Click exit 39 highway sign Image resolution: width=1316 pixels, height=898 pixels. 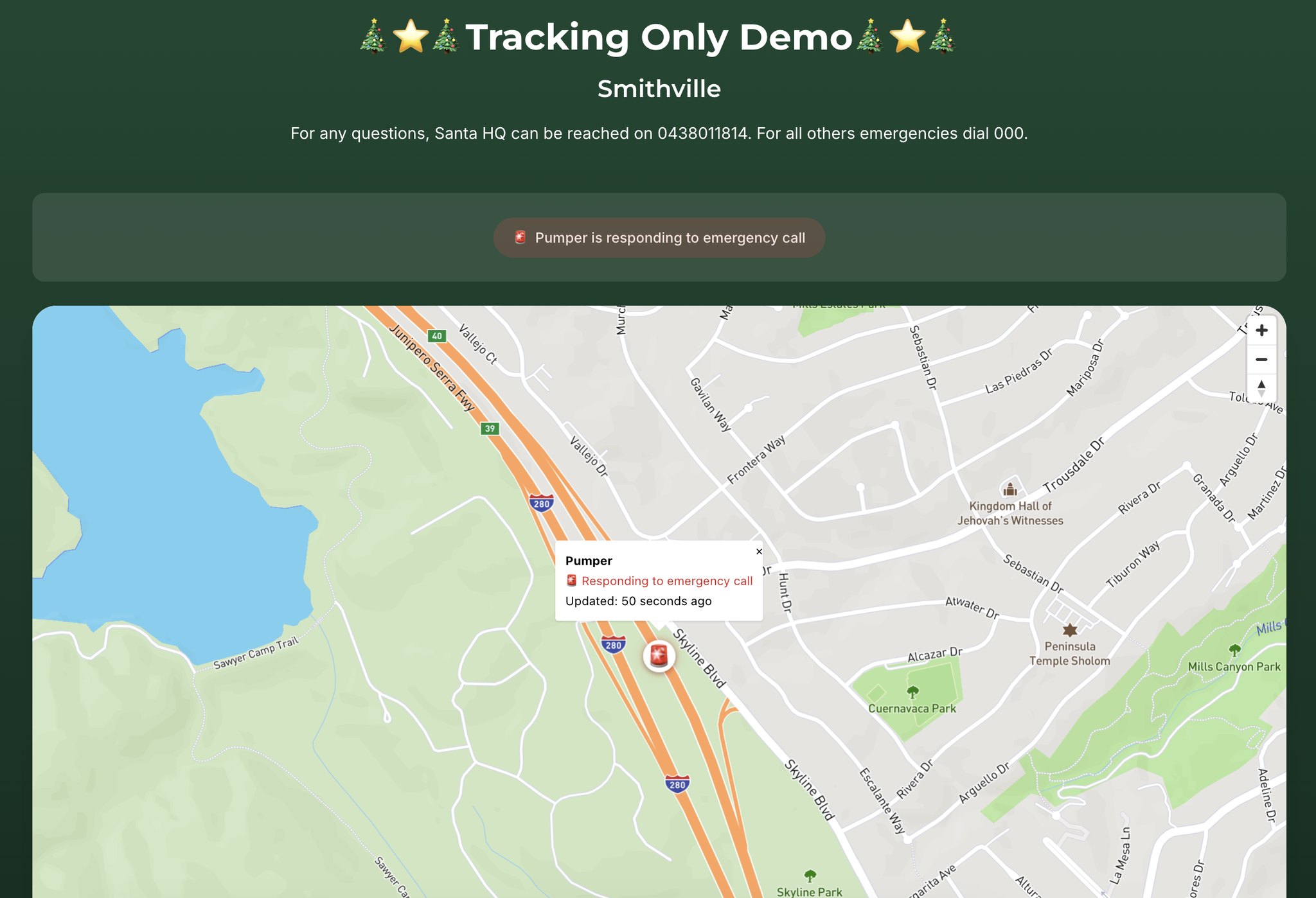490,428
